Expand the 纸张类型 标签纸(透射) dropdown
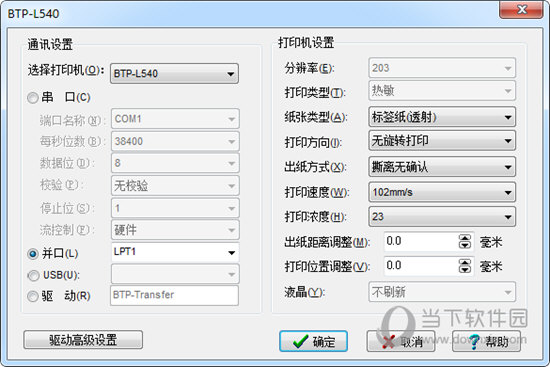 tap(442, 117)
